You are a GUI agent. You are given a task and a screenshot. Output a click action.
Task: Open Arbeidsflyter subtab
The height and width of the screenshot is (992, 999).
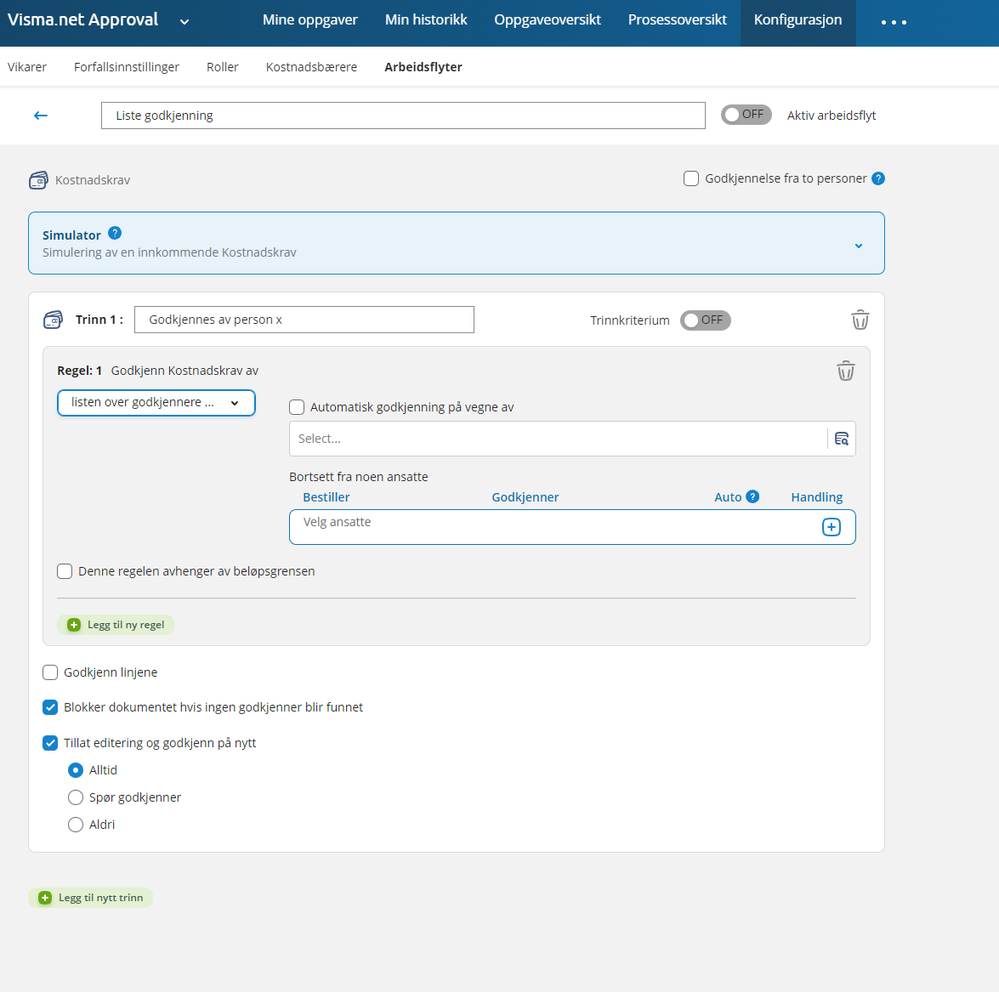[x=423, y=67]
